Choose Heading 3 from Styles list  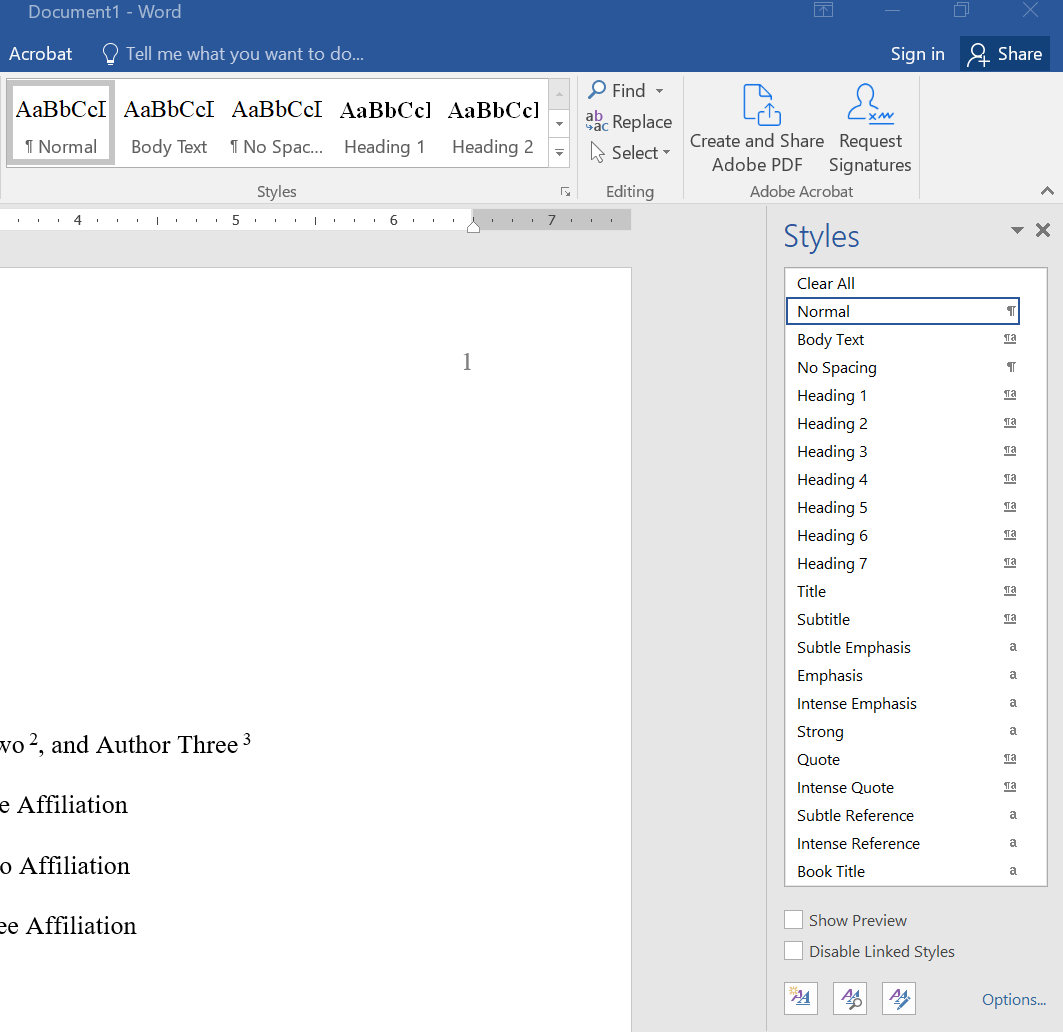[x=902, y=452]
